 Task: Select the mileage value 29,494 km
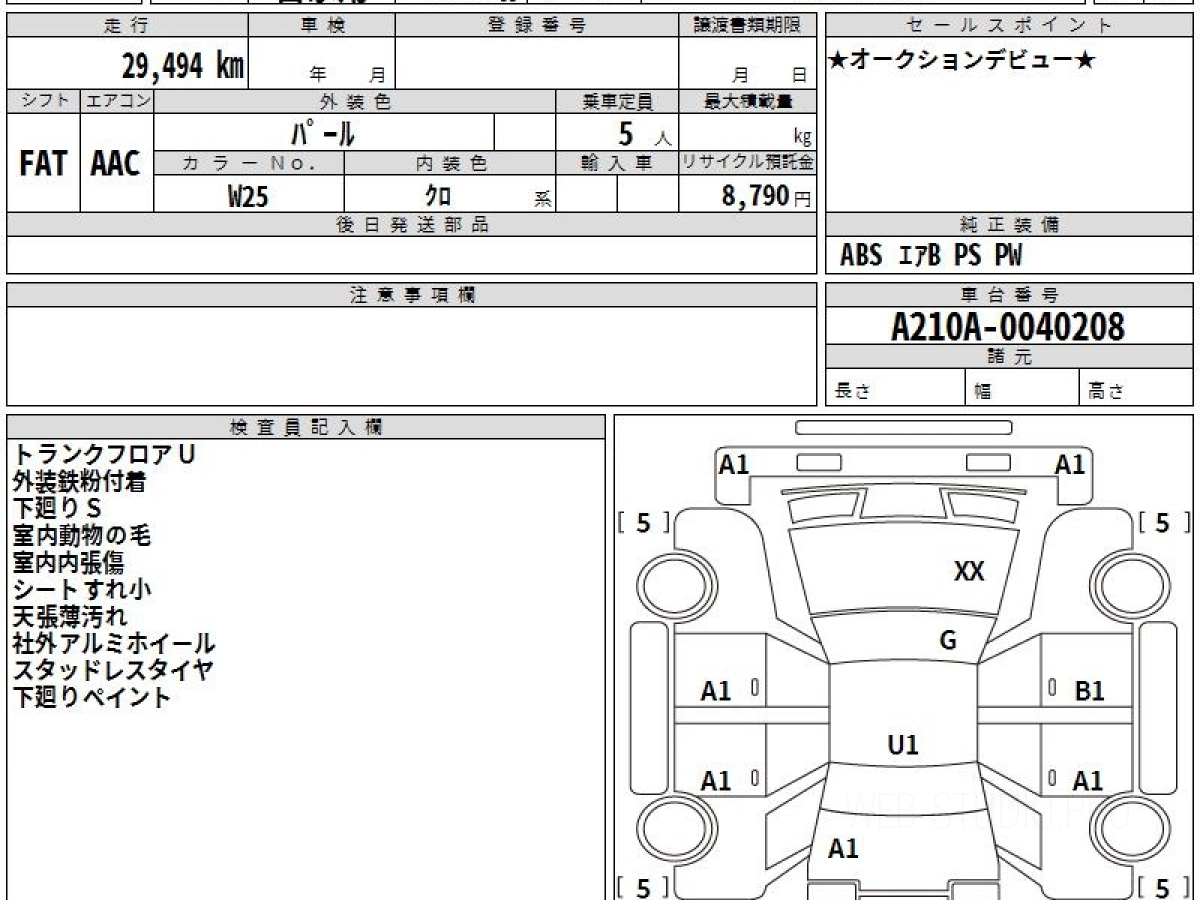click(183, 66)
